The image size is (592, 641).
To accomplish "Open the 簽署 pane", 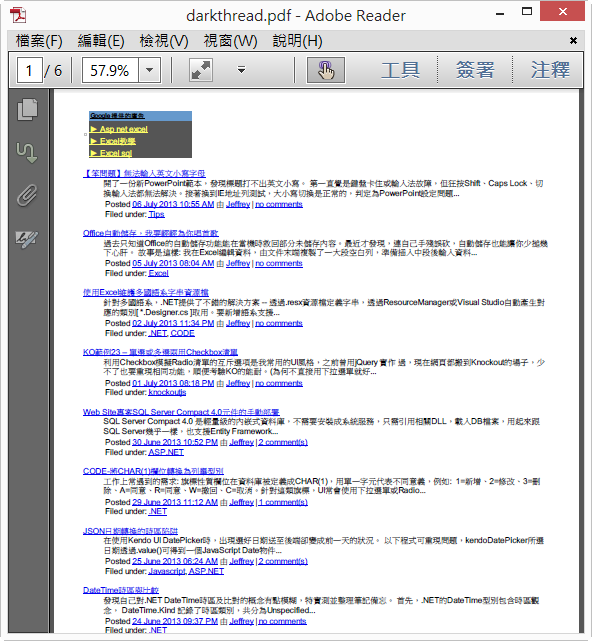I will [475, 70].
